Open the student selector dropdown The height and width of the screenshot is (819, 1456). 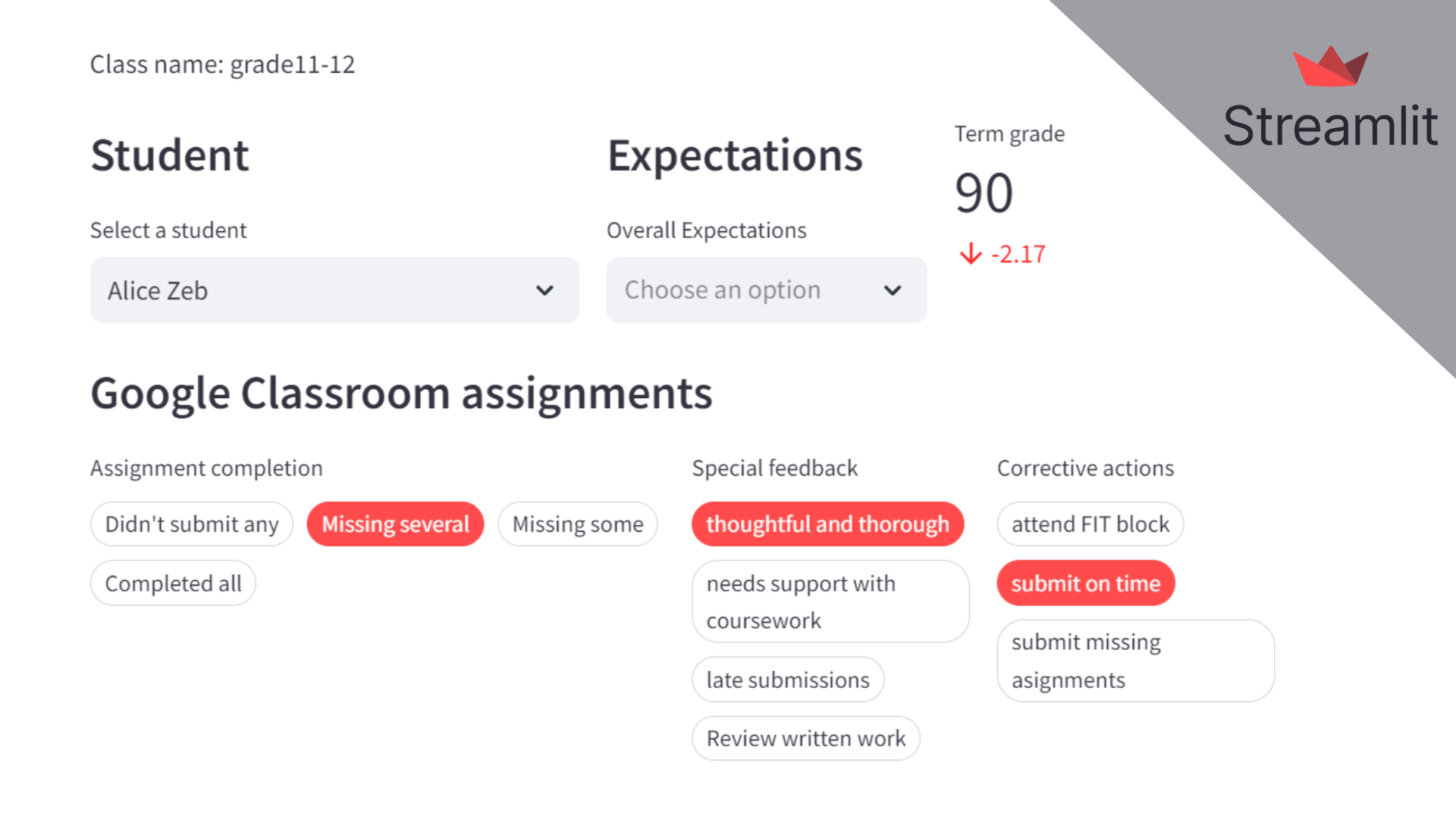coord(335,290)
